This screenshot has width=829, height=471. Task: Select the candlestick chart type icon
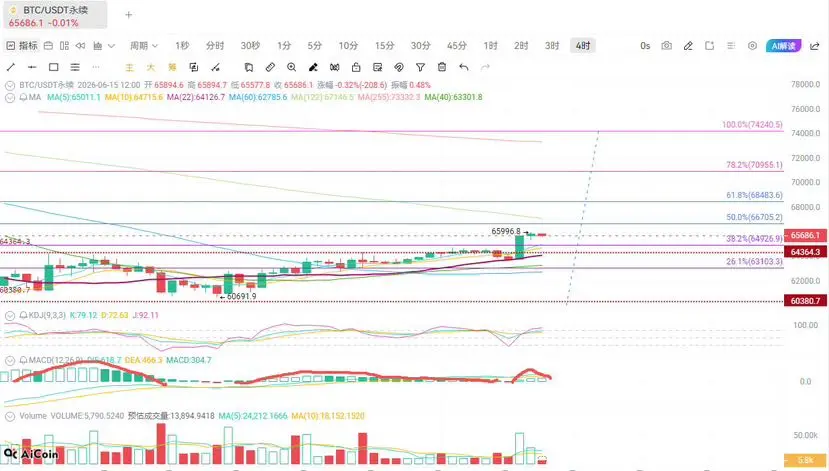[x=98, y=46]
